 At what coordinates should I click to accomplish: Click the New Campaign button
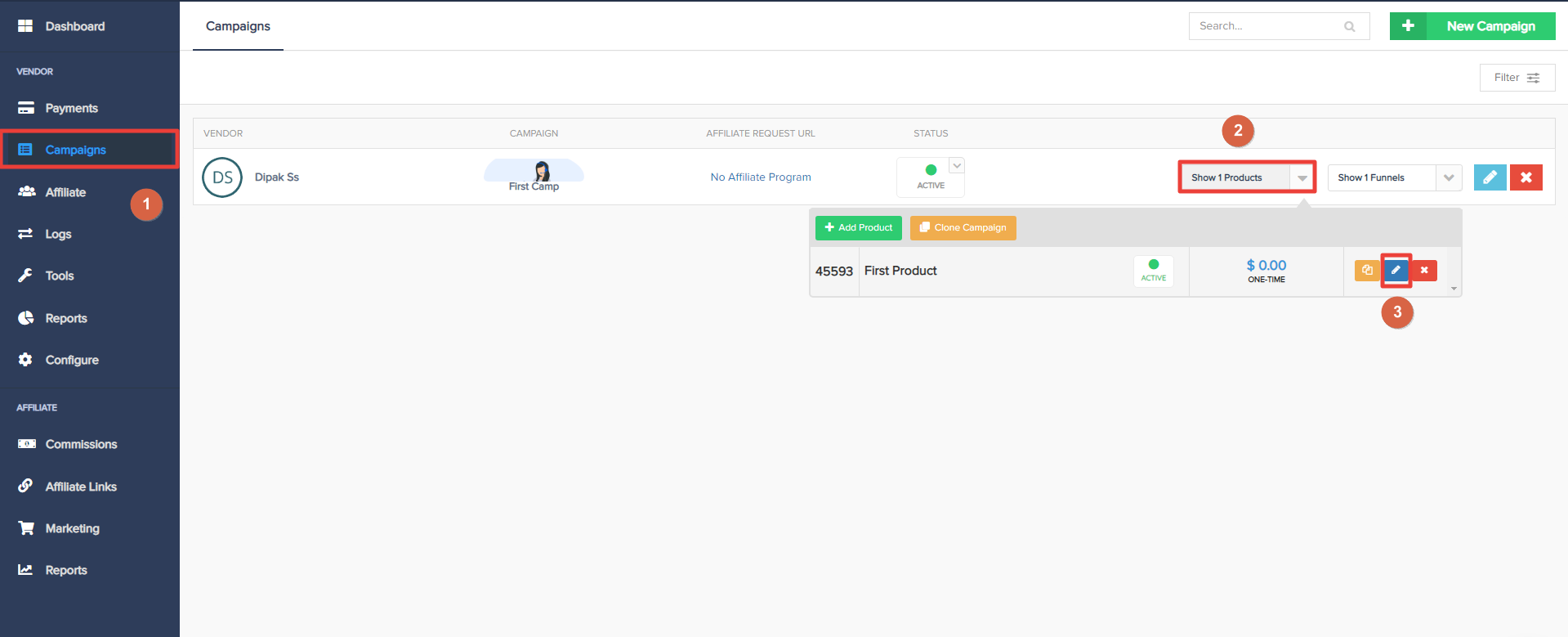1472,26
